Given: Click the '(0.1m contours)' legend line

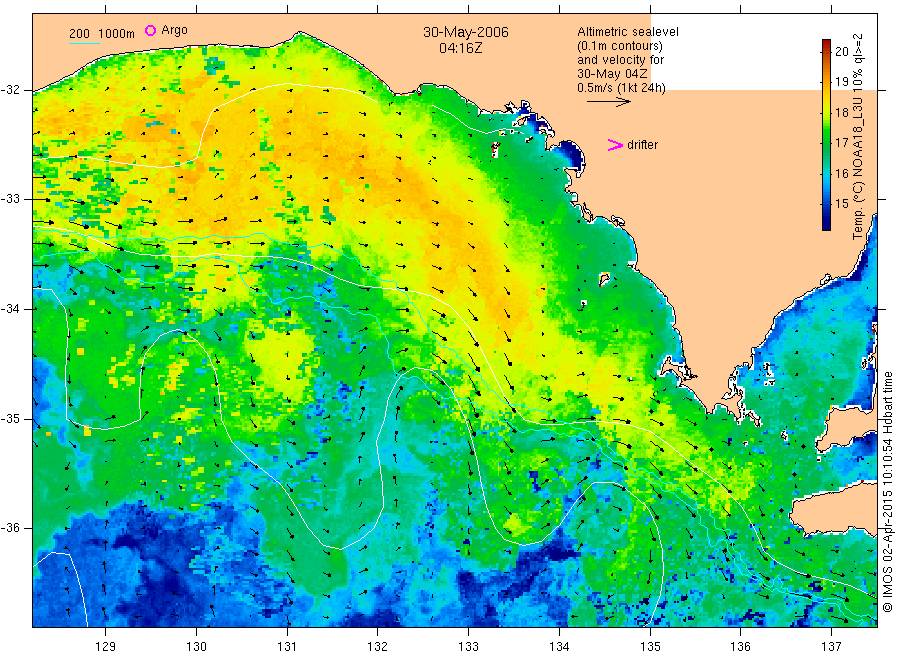Looking at the screenshot, I should click(x=620, y=46).
